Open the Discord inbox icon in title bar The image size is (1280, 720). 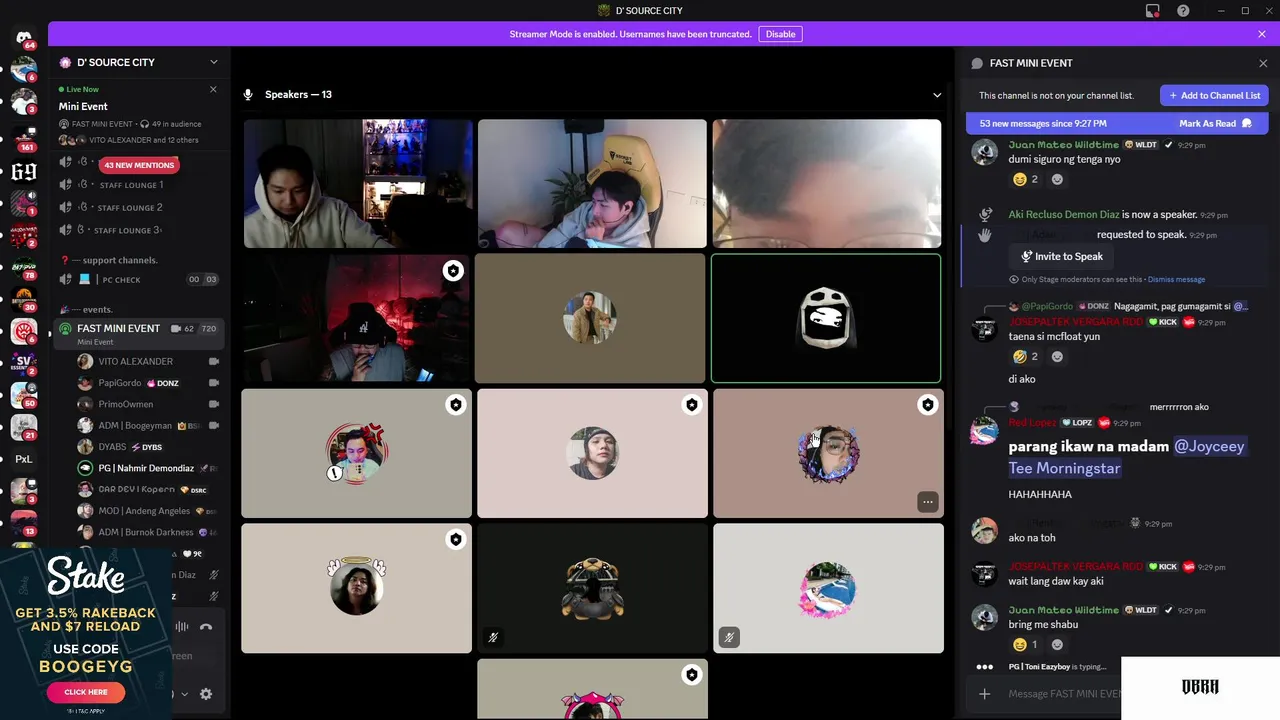tap(1153, 11)
